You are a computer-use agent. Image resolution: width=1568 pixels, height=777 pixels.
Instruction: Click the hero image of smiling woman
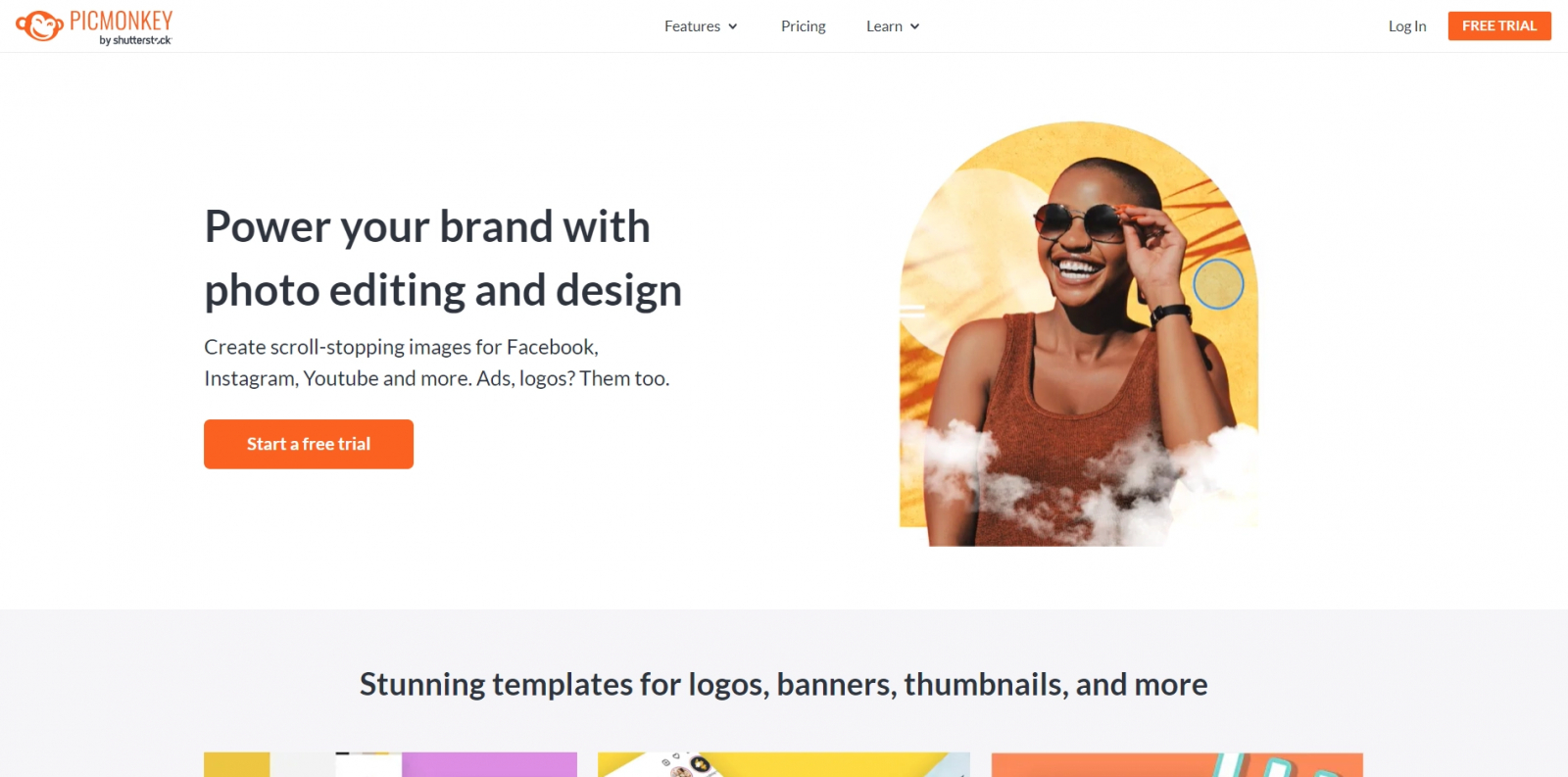pos(1079,333)
